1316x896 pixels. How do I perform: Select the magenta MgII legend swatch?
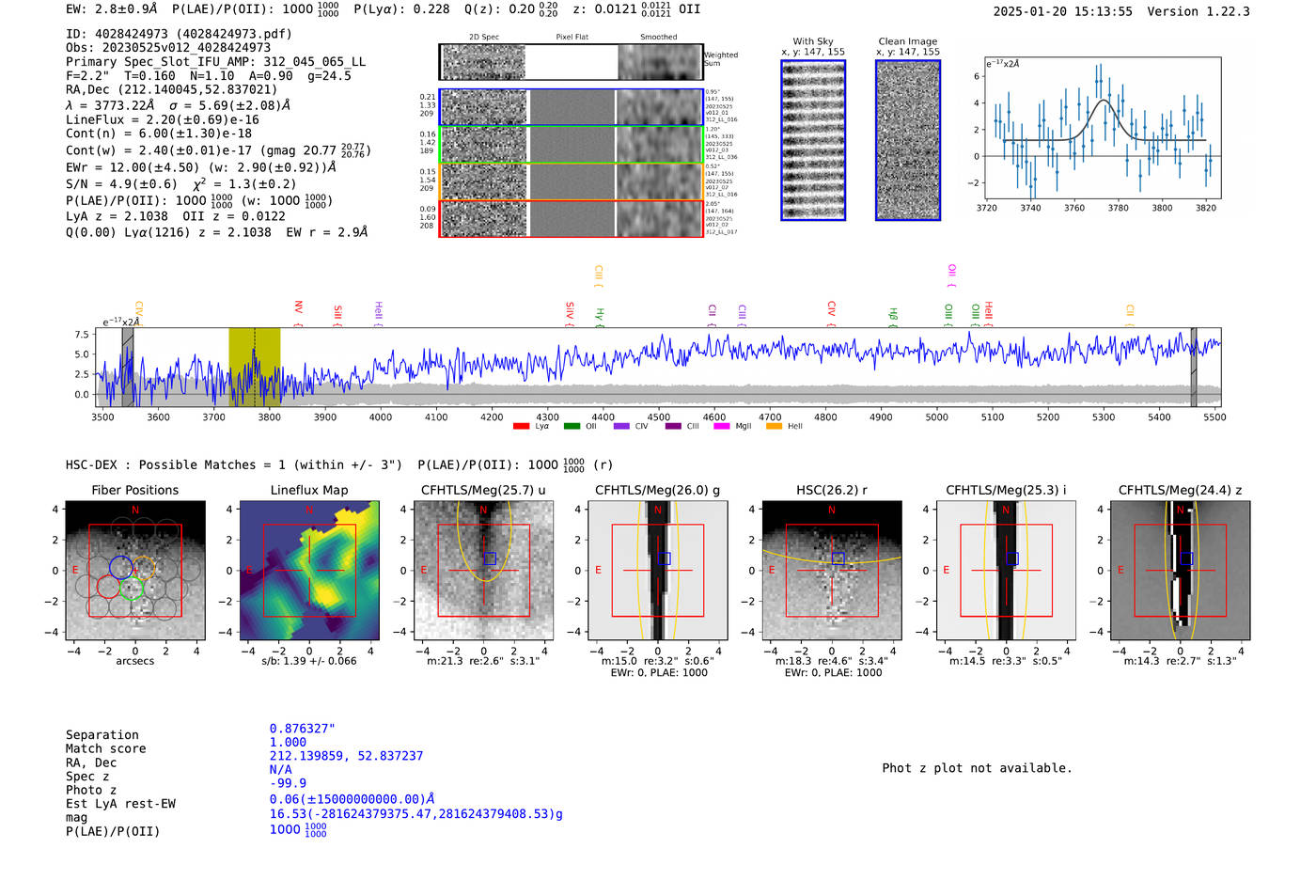coord(721,427)
